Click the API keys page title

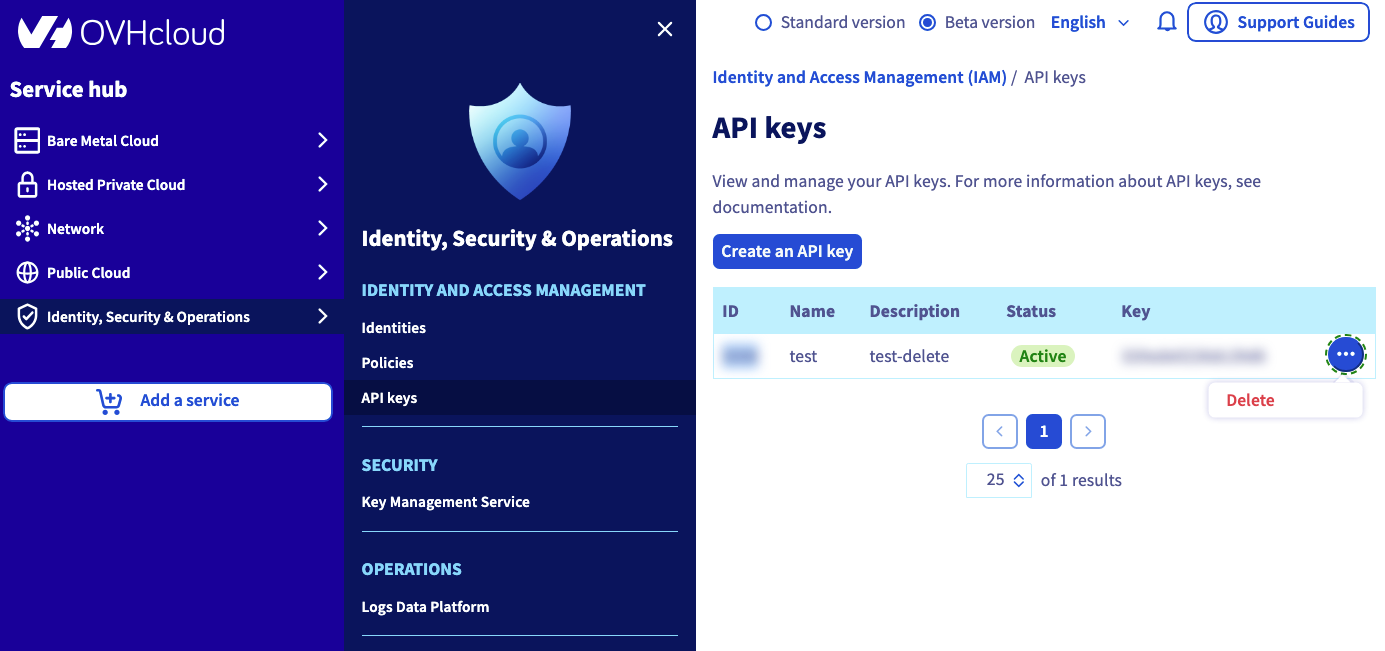click(770, 128)
